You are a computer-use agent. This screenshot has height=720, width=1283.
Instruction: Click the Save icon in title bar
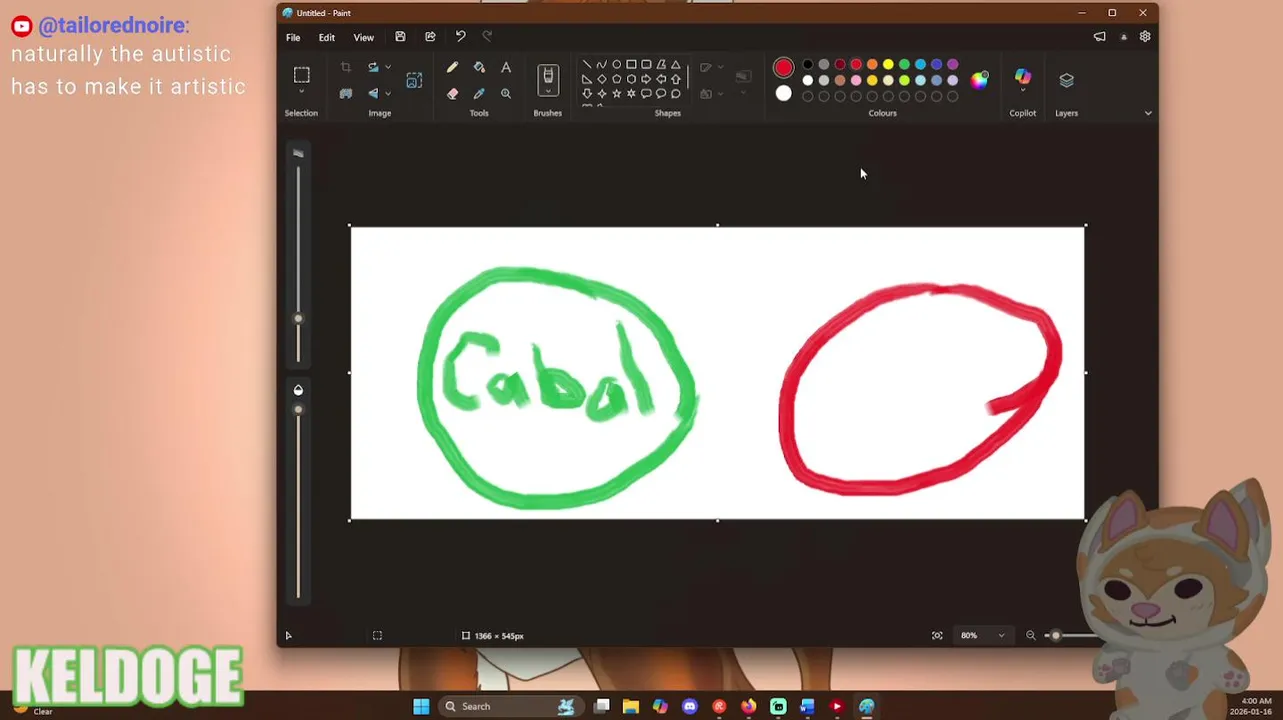pyautogui.click(x=400, y=37)
